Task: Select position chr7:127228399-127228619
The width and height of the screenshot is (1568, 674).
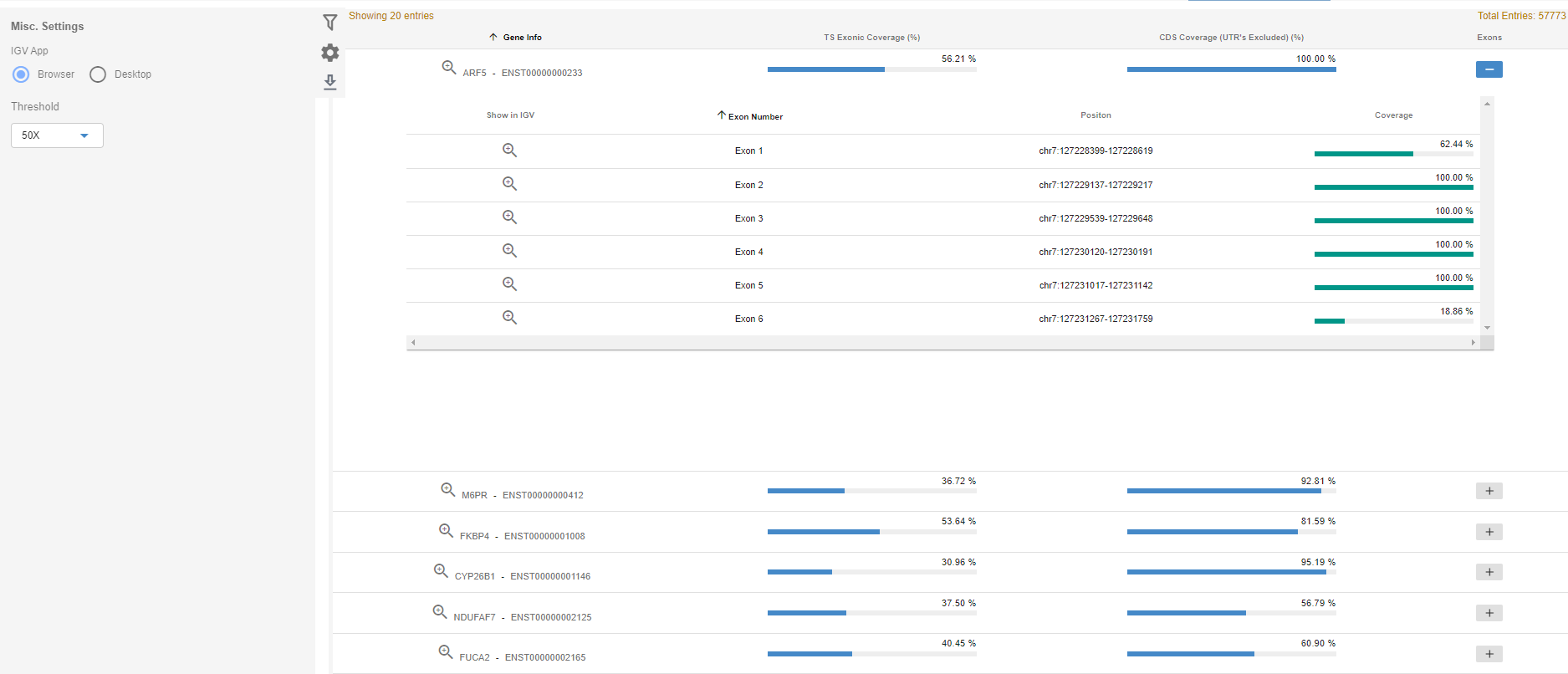Action: [1096, 151]
